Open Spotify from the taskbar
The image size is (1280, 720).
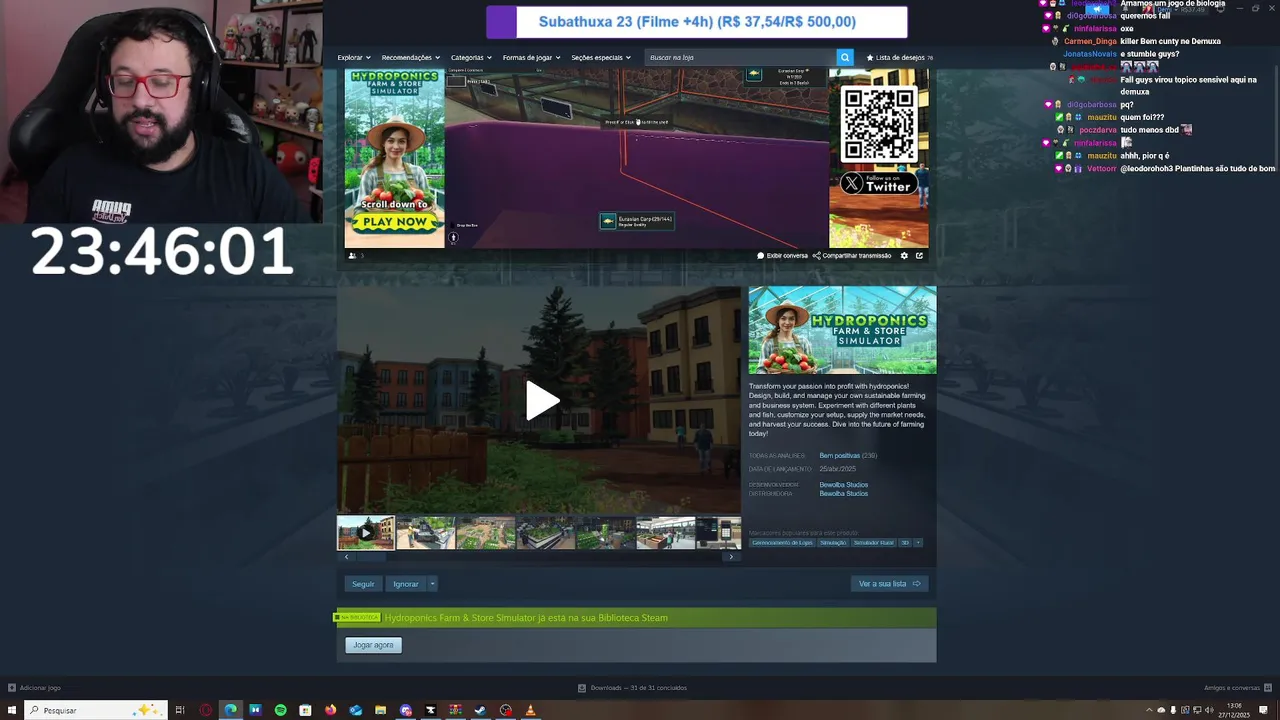(281, 710)
